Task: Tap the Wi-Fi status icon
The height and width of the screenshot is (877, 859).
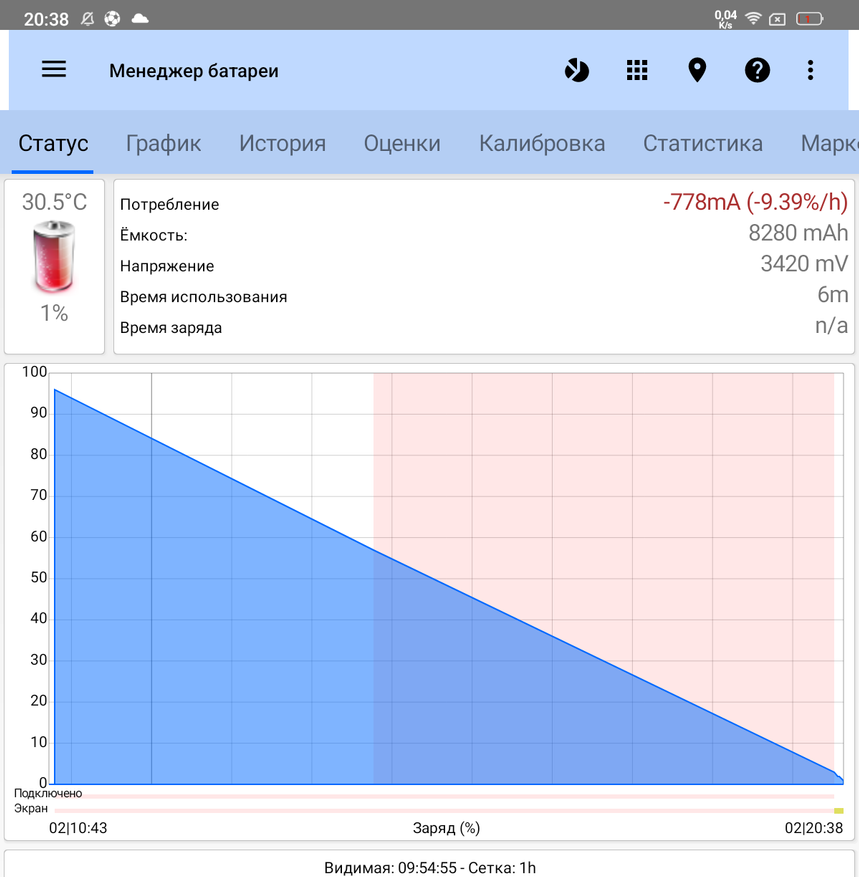Action: click(753, 18)
